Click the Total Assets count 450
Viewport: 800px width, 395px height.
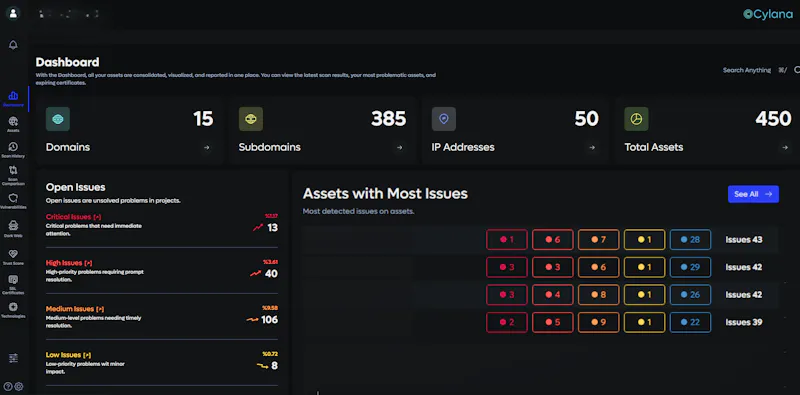pyautogui.click(x=773, y=119)
